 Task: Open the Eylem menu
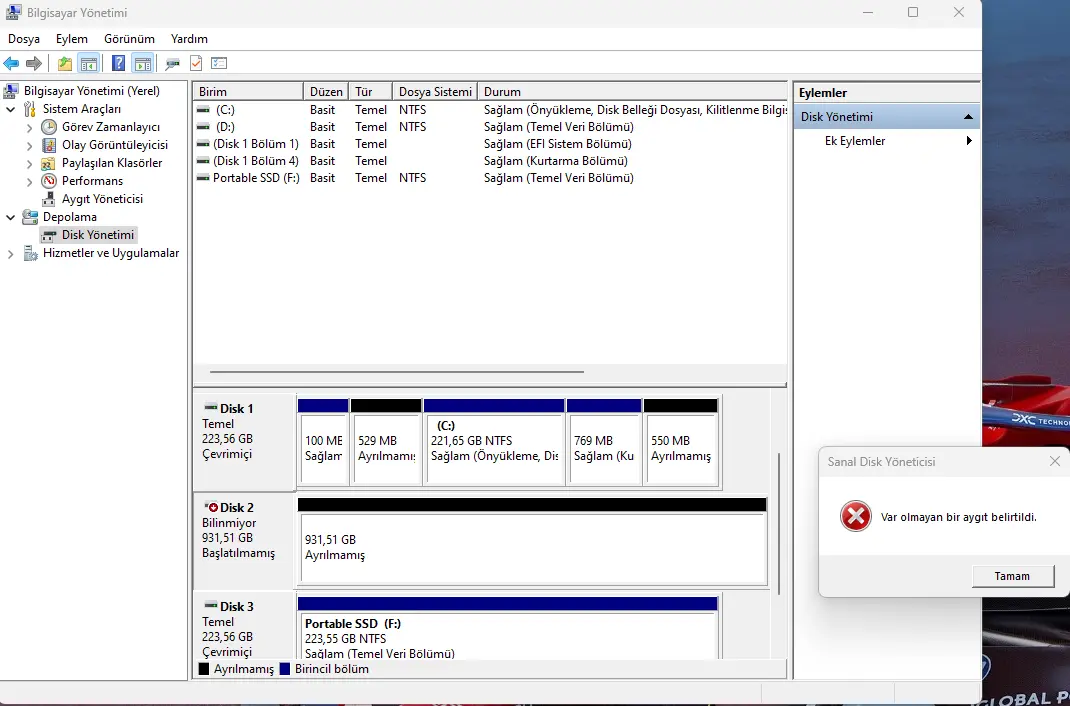pos(72,39)
